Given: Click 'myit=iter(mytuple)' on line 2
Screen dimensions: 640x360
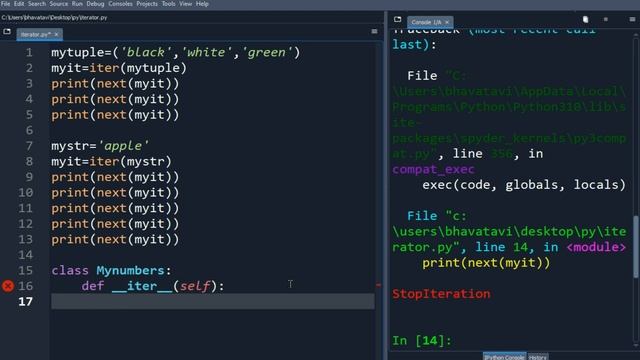Looking at the screenshot, I should click(x=119, y=68).
